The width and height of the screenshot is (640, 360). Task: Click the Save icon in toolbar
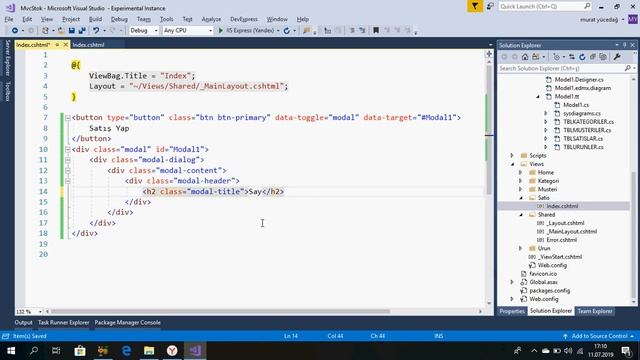pos(72,31)
